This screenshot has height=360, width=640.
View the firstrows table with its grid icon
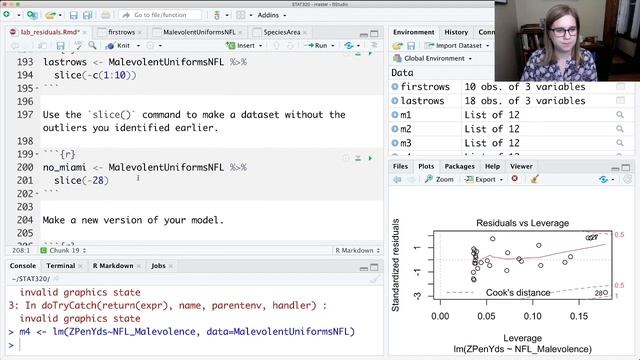(x=620, y=87)
